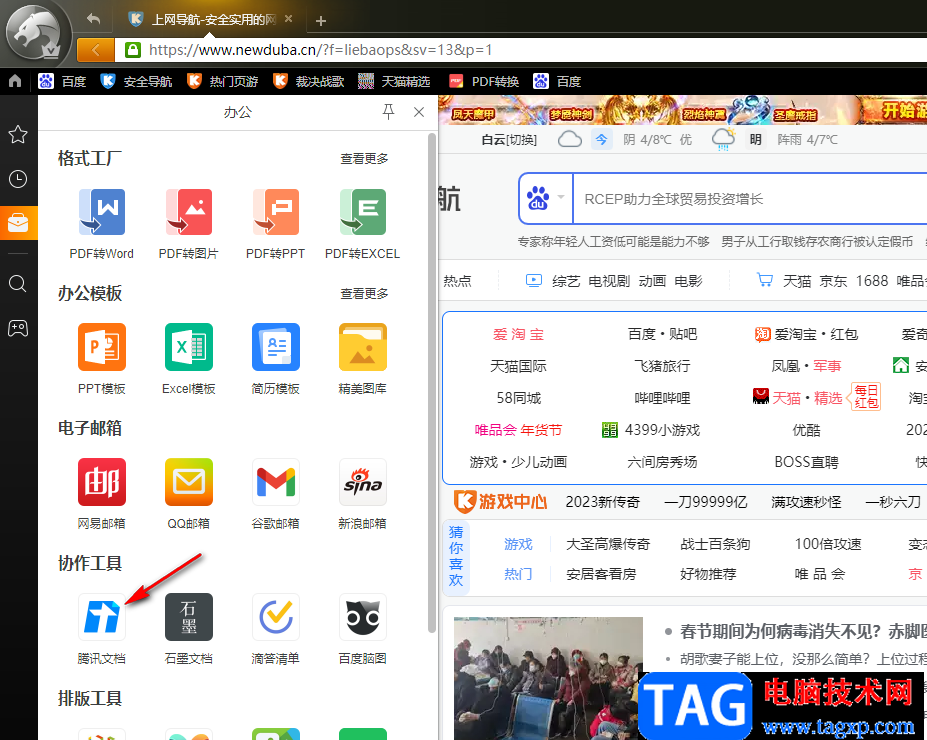927x740 pixels.
Task: Open PDF转EXCEL converter
Action: pos(362,224)
